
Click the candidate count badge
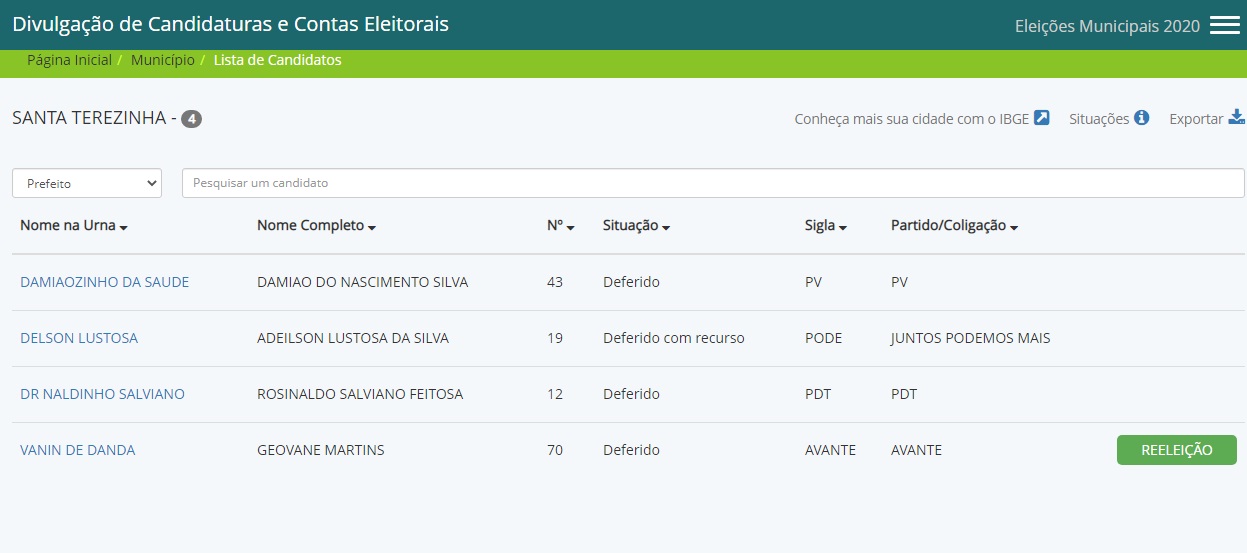pyautogui.click(x=192, y=119)
